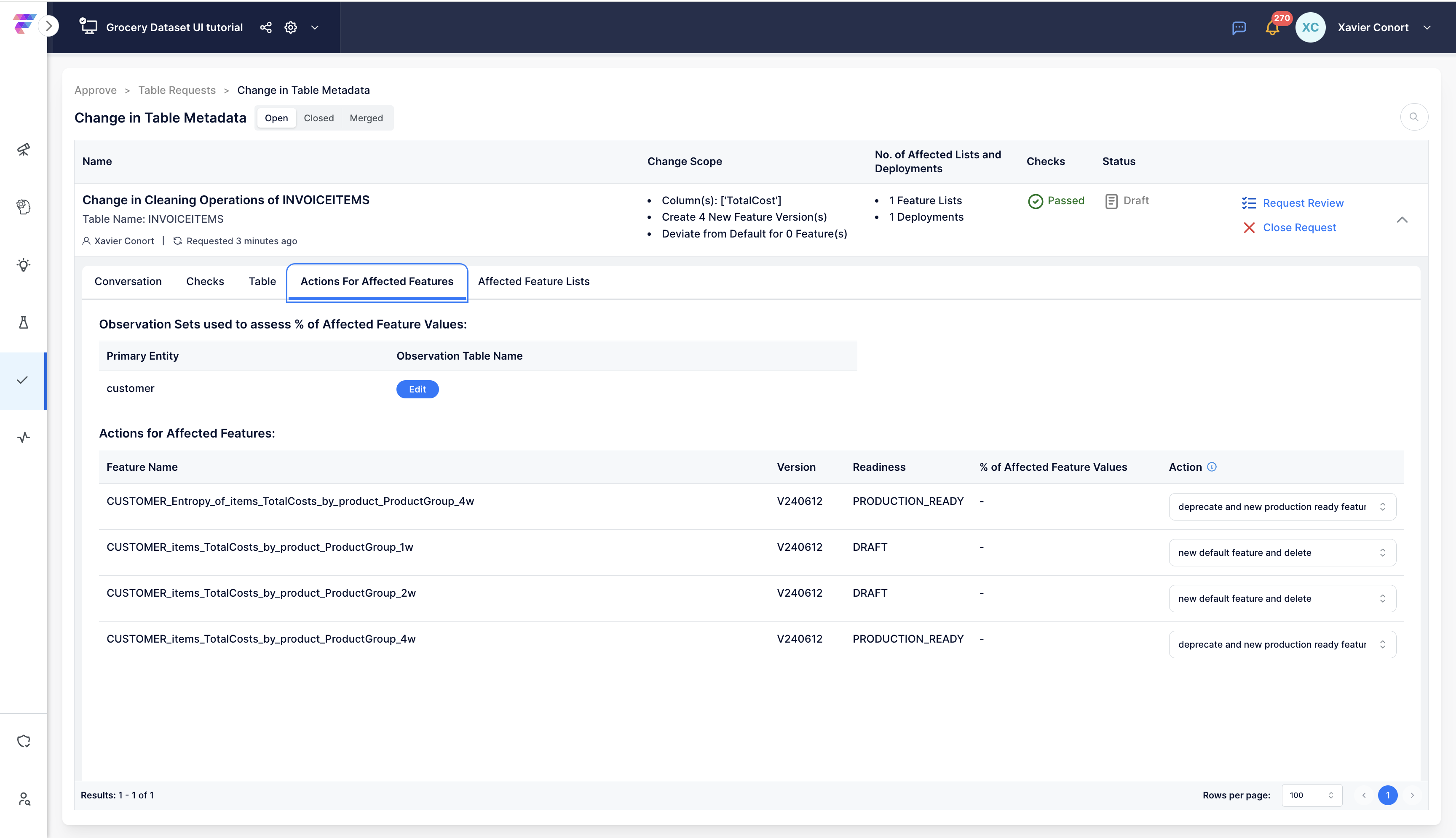Open the pulse monitoring sidebar icon
Image resolution: width=1456 pixels, height=838 pixels.
(23, 438)
